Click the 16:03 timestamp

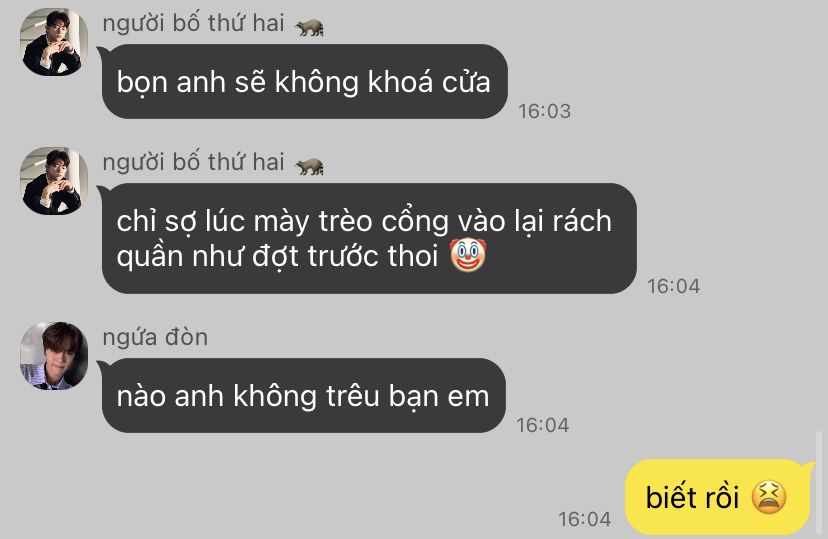(544, 111)
